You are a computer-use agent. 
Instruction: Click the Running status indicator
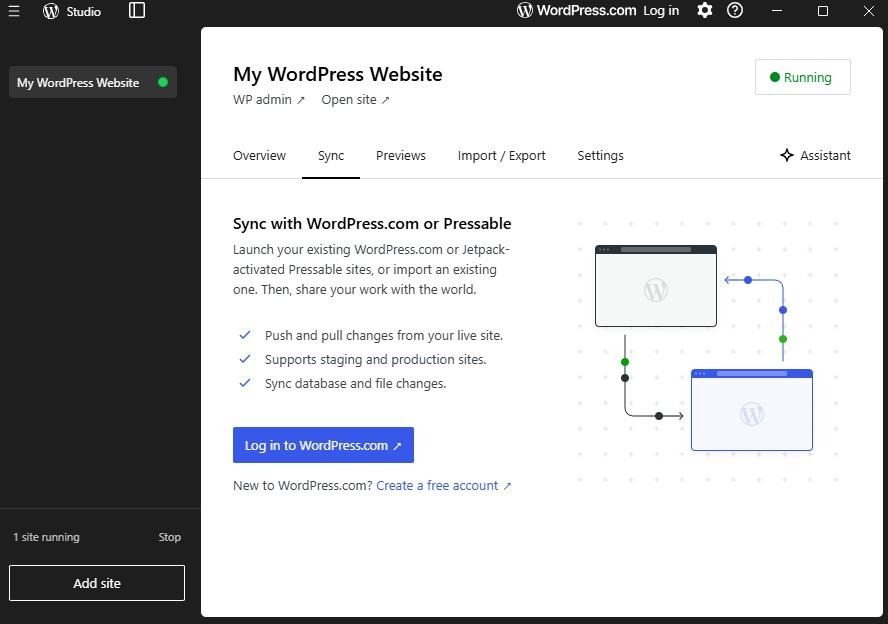point(802,76)
